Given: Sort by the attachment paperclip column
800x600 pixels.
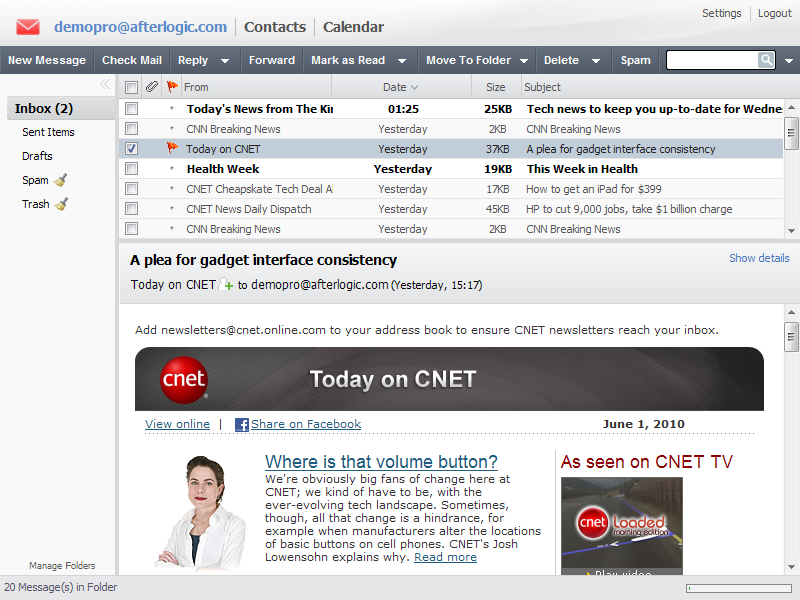Looking at the screenshot, I should pyautogui.click(x=152, y=87).
